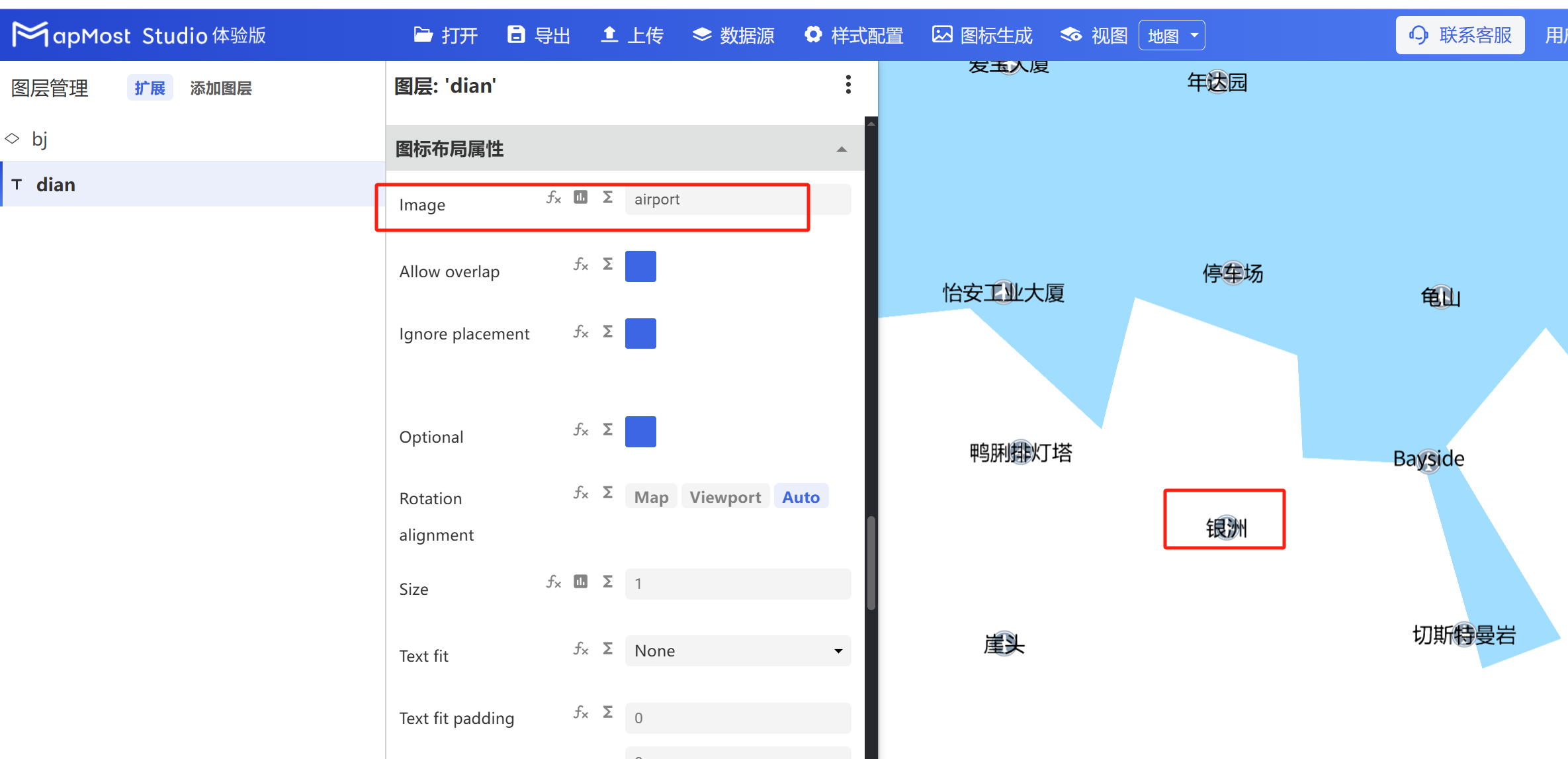
Task: Click the fx expression icon beside Image
Action: [553, 197]
